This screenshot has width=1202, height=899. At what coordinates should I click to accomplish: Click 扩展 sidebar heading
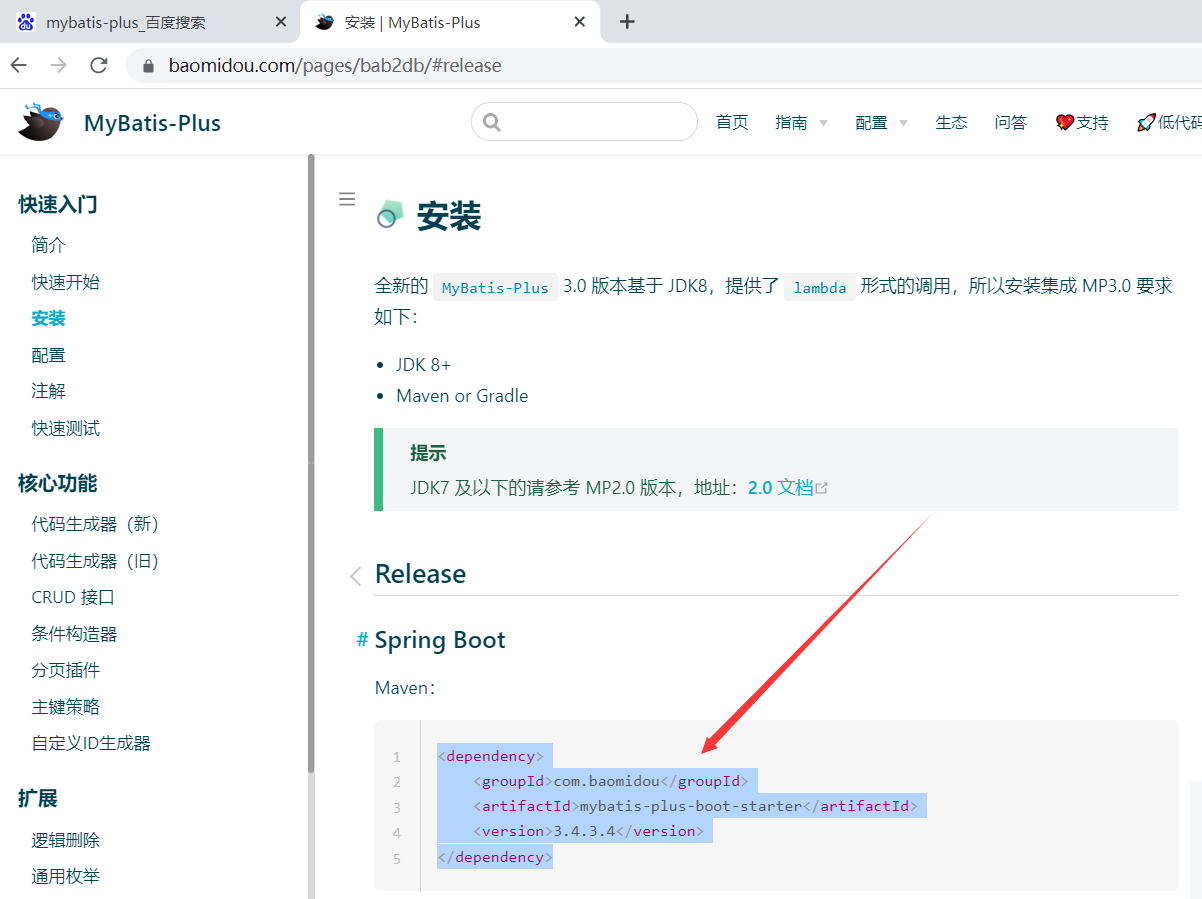click(38, 799)
